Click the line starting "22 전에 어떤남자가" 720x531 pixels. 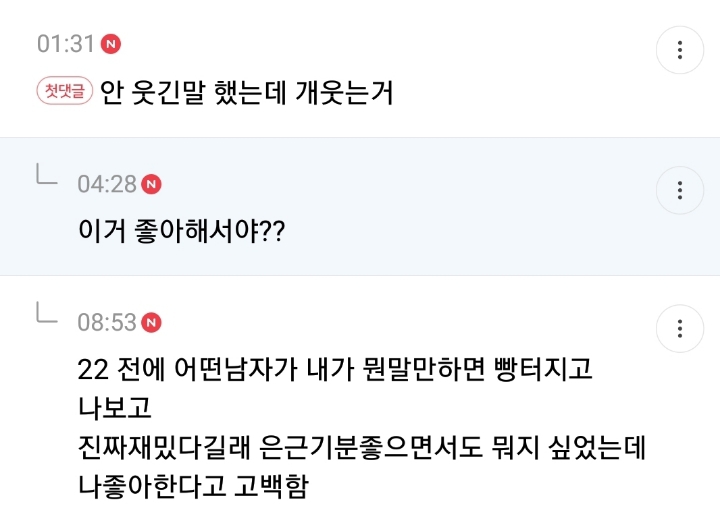[x=335, y=370]
